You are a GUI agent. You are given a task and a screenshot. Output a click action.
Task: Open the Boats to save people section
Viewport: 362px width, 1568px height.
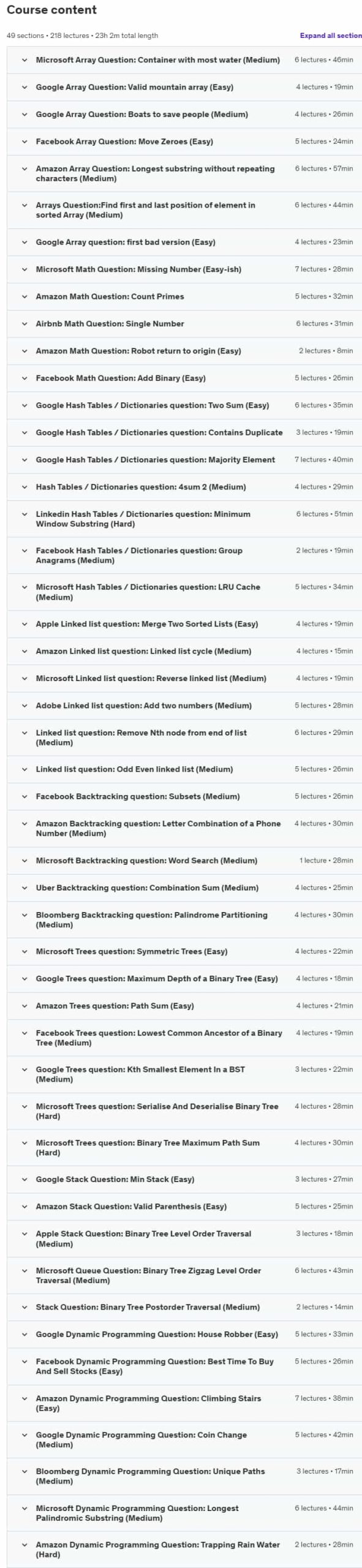click(x=184, y=115)
